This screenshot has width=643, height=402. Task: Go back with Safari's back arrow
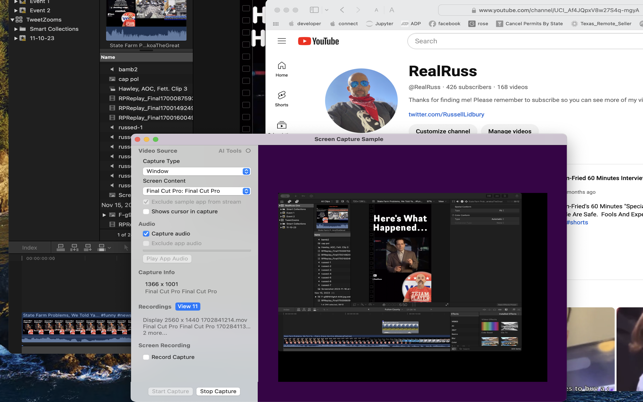(342, 10)
